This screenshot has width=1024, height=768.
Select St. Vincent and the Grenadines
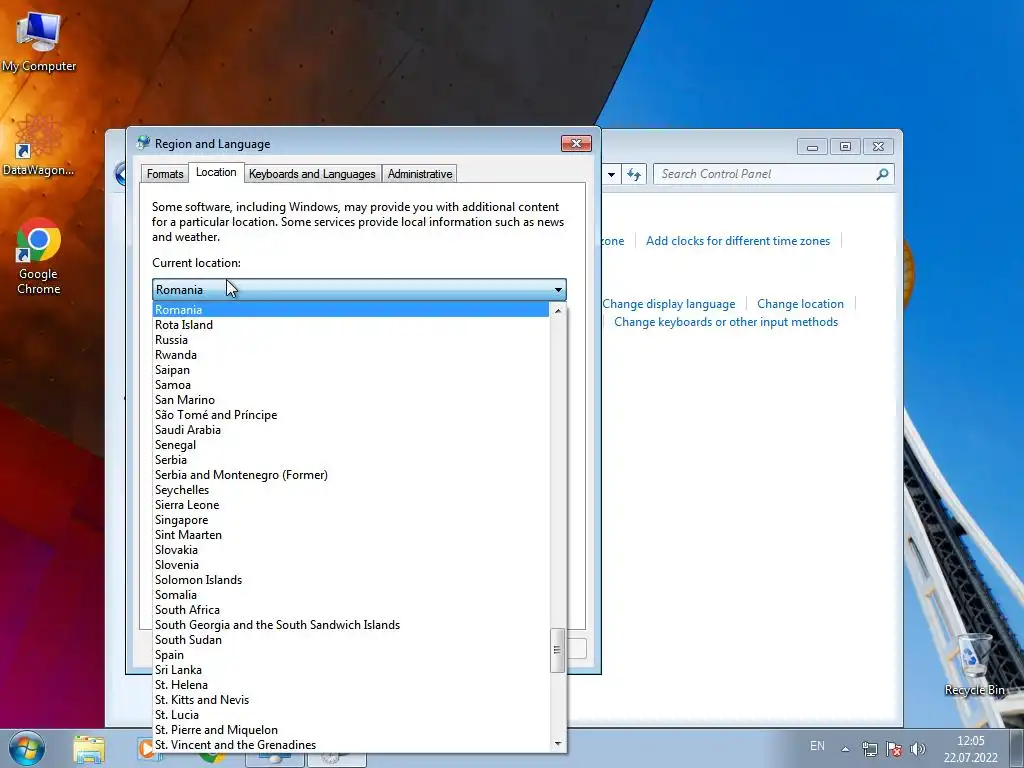coord(351,745)
